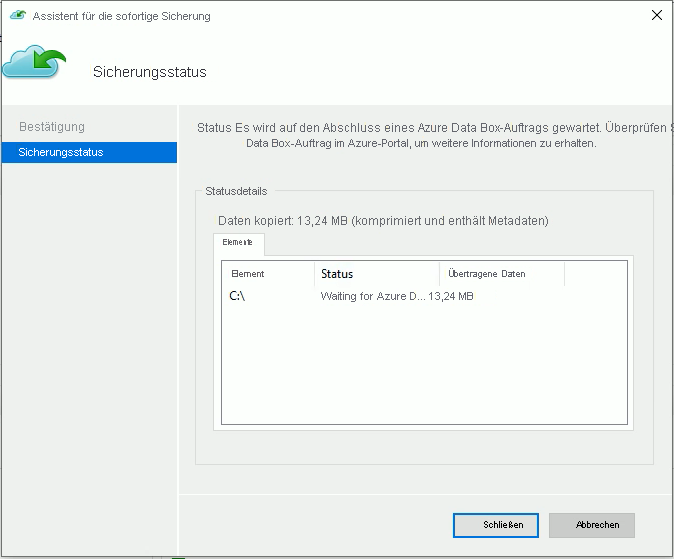Close the backup assistant window
This screenshot has height=559, width=674.
tap(656, 16)
